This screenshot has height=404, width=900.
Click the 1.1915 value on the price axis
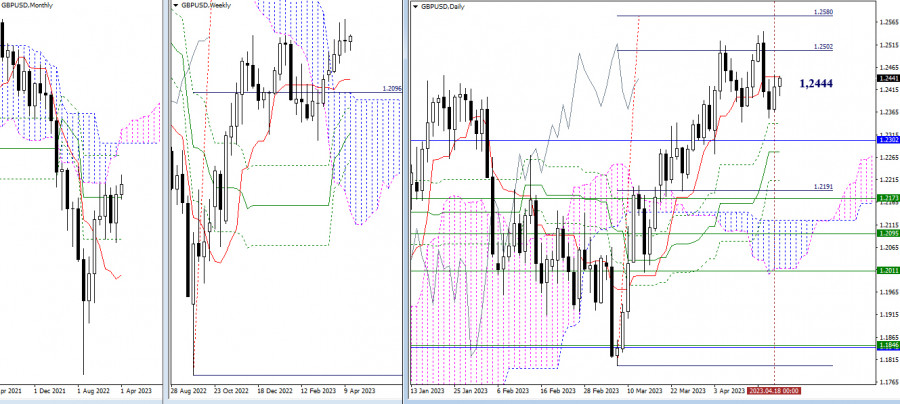coord(889,314)
